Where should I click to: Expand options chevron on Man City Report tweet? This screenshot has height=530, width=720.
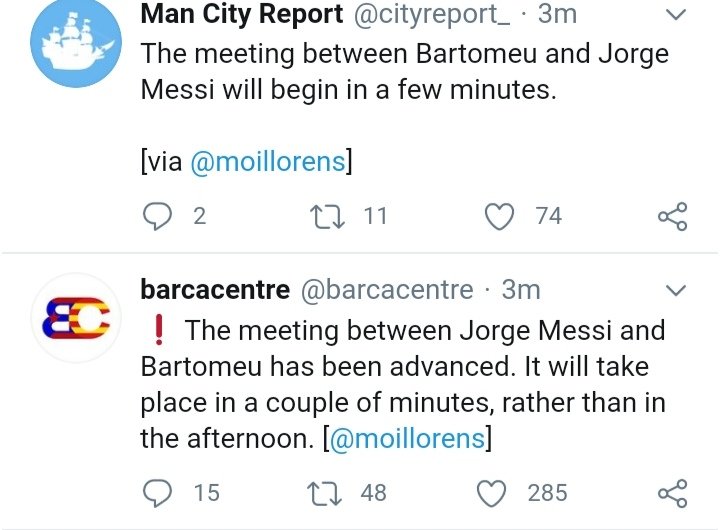click(x=675, y=15)
